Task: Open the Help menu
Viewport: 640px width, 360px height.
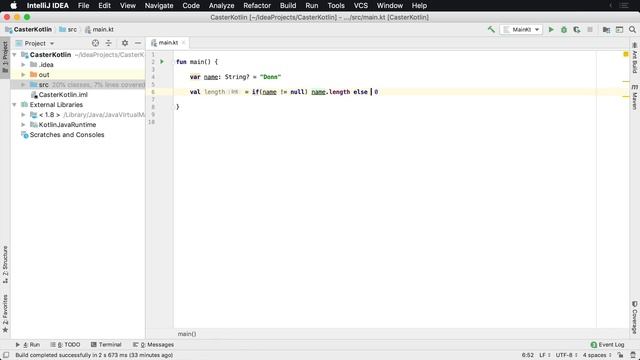Action: point(419,6)
